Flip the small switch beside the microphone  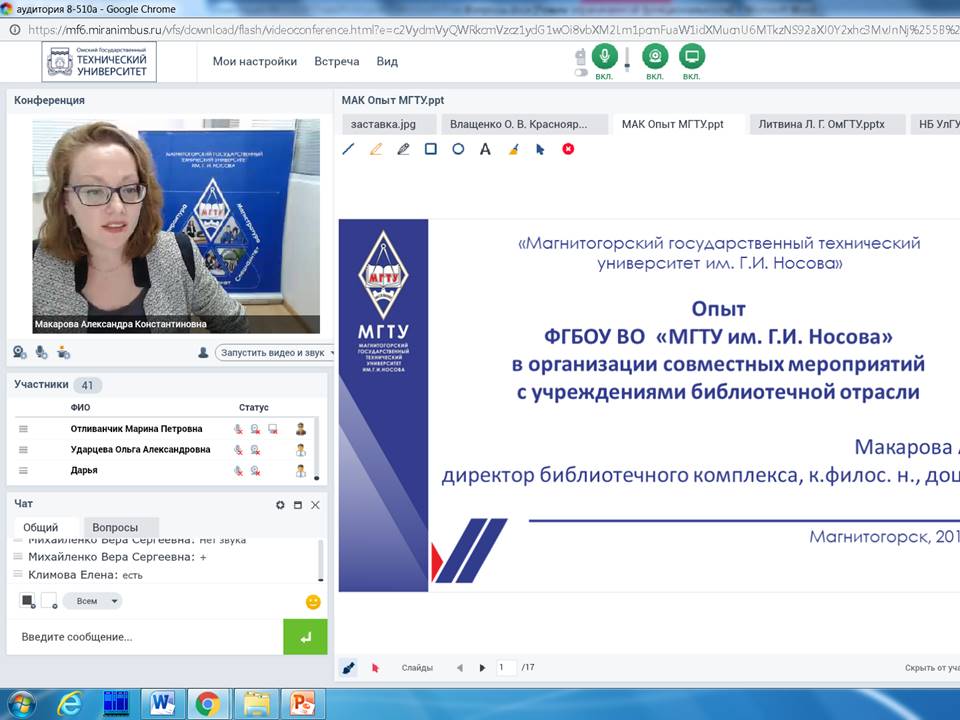tap(581, 72)
